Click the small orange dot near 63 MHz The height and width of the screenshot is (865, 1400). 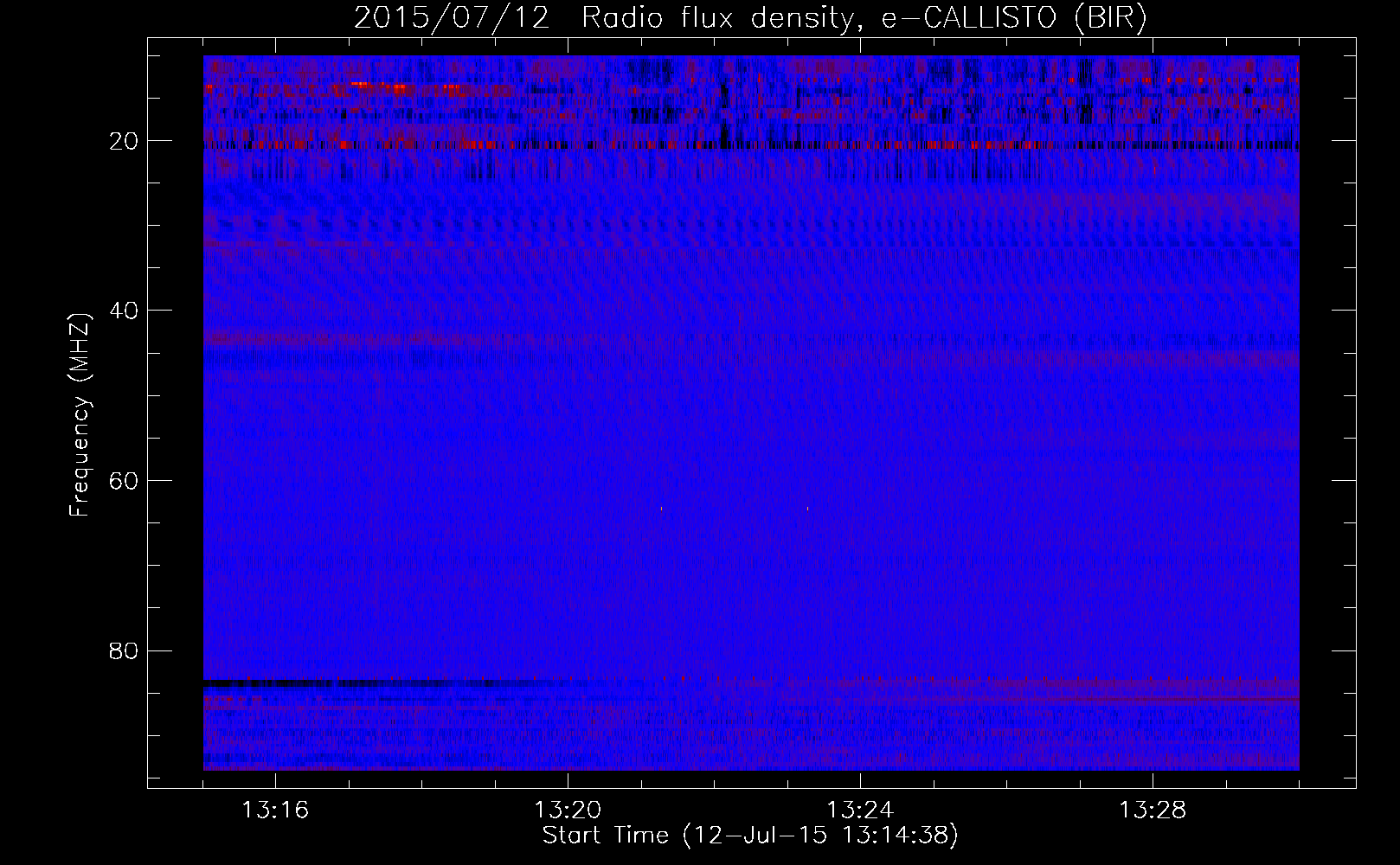661,509
